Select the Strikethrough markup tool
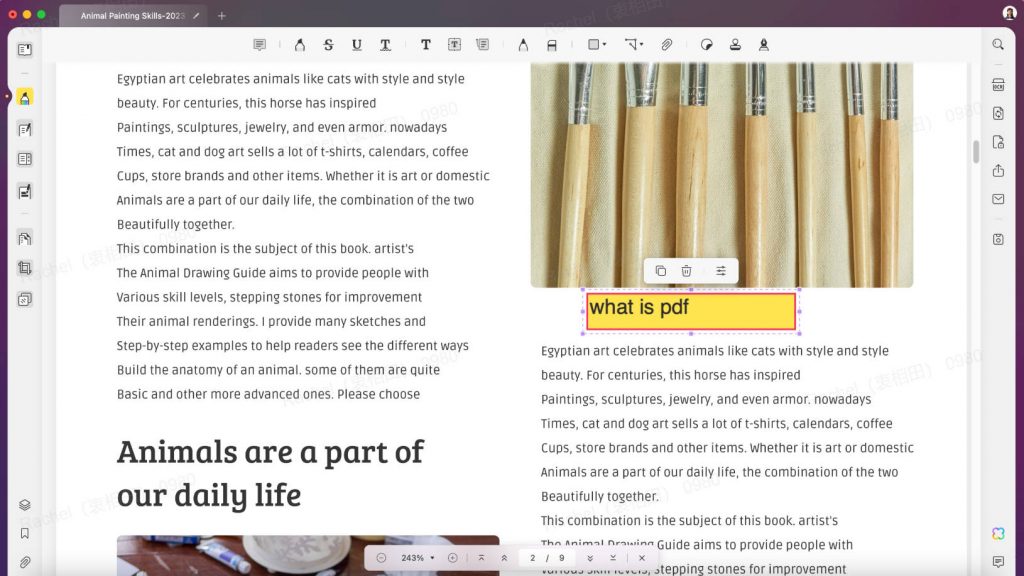The height and width of the screenshot is (576, 1024). pos(328,44)
